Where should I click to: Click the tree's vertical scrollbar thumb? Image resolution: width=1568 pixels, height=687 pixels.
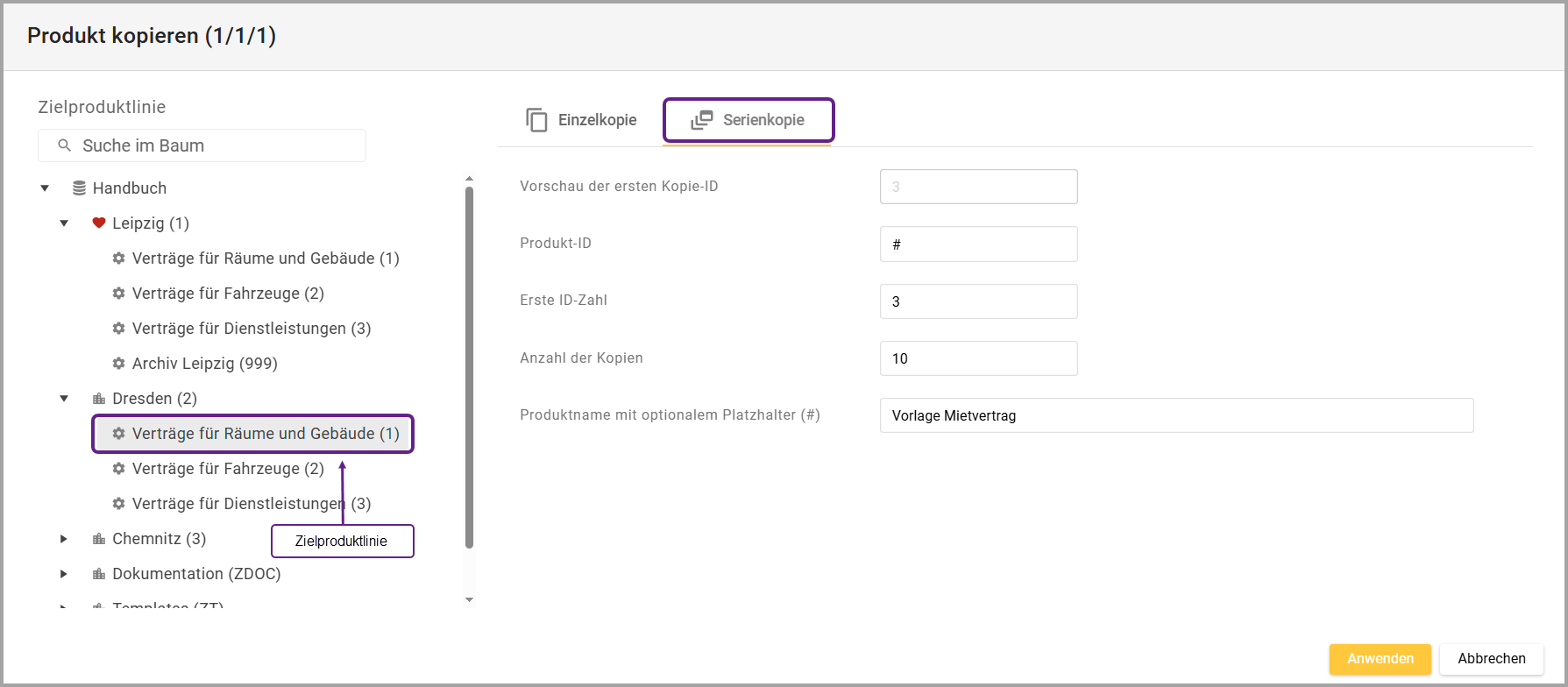click(469, 368)
